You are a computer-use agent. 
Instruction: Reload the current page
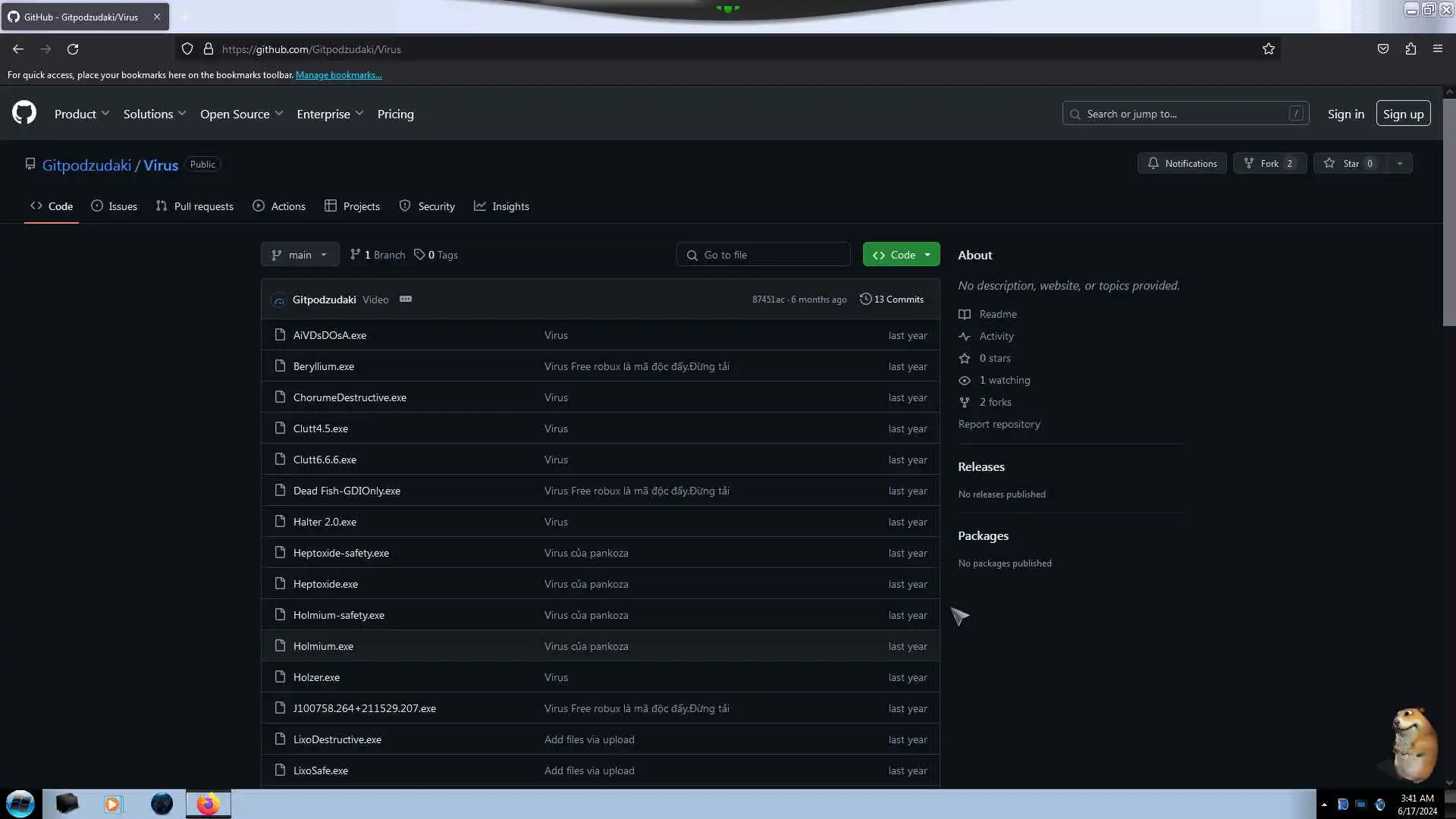point(73,49)
